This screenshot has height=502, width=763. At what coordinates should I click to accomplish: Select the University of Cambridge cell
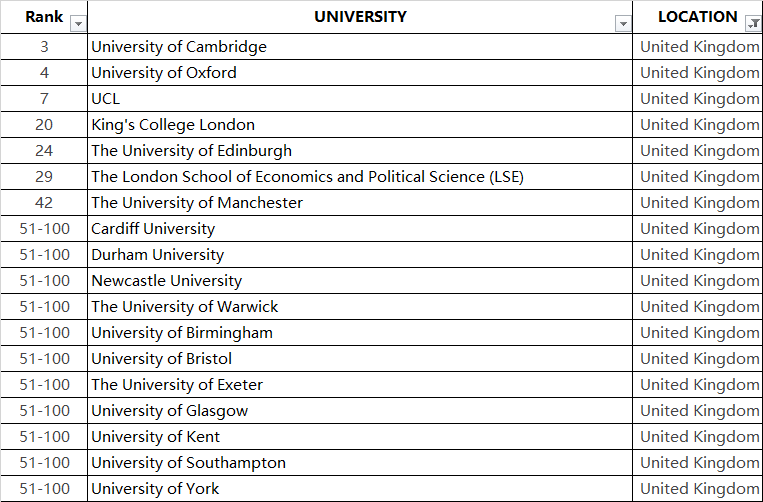179,47
